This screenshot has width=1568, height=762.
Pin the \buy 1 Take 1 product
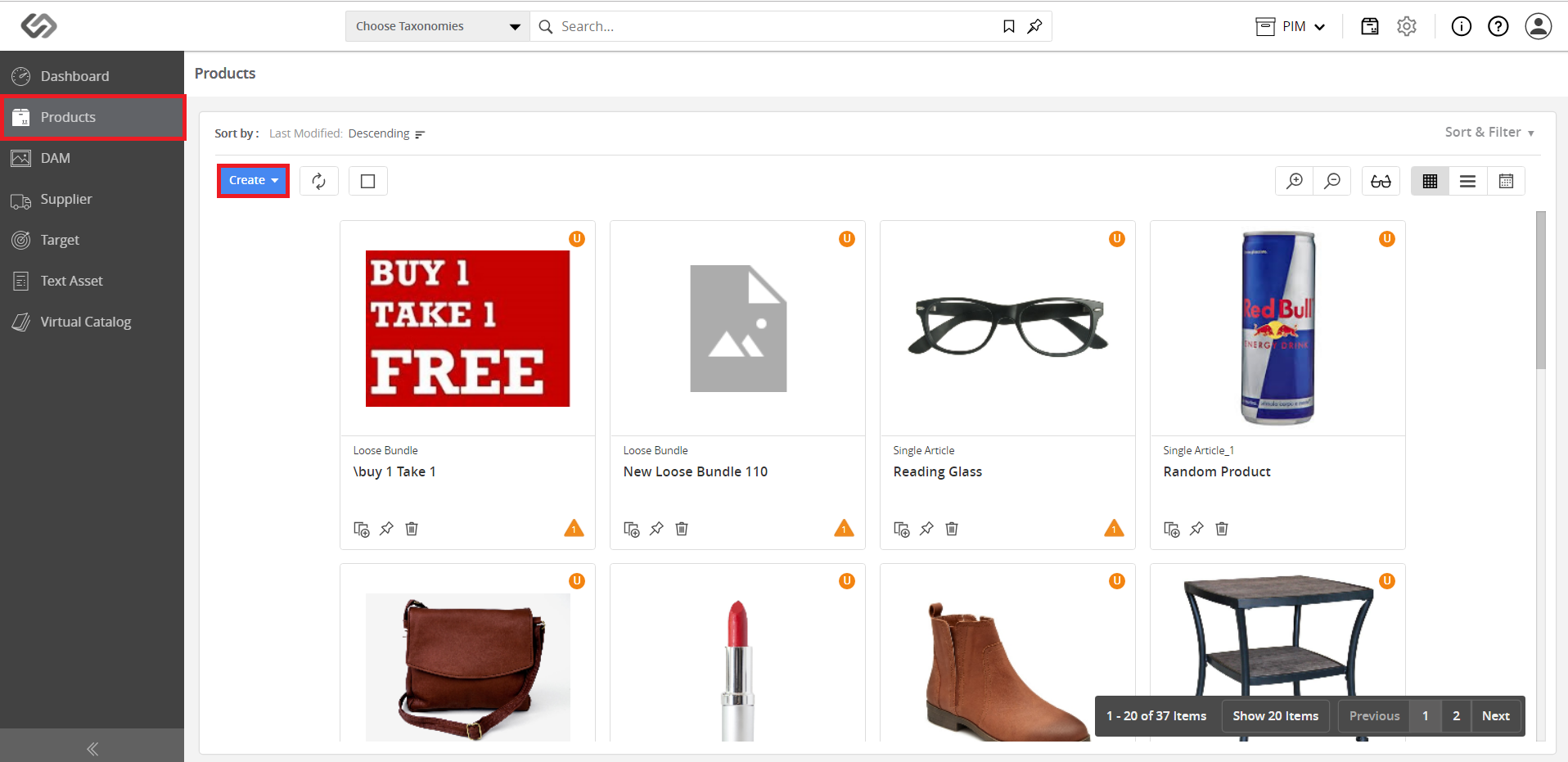(386, 529)
